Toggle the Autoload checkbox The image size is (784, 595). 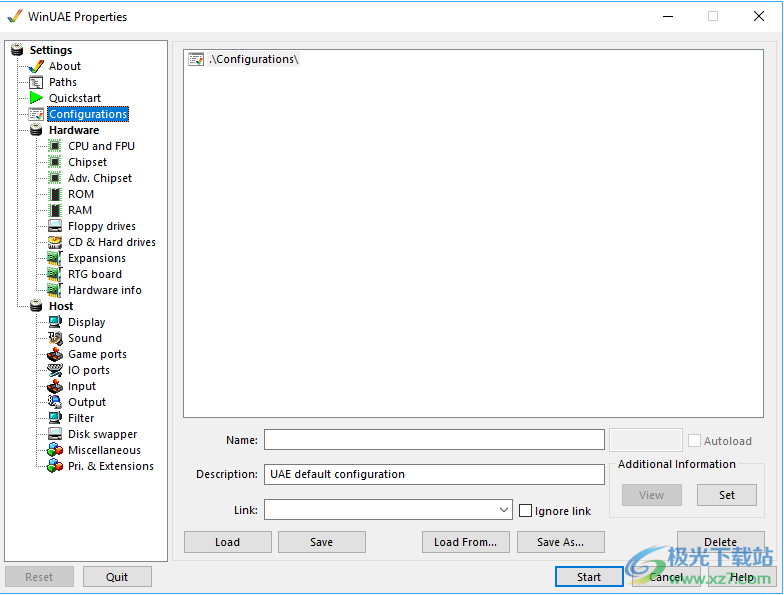[694, 440]
